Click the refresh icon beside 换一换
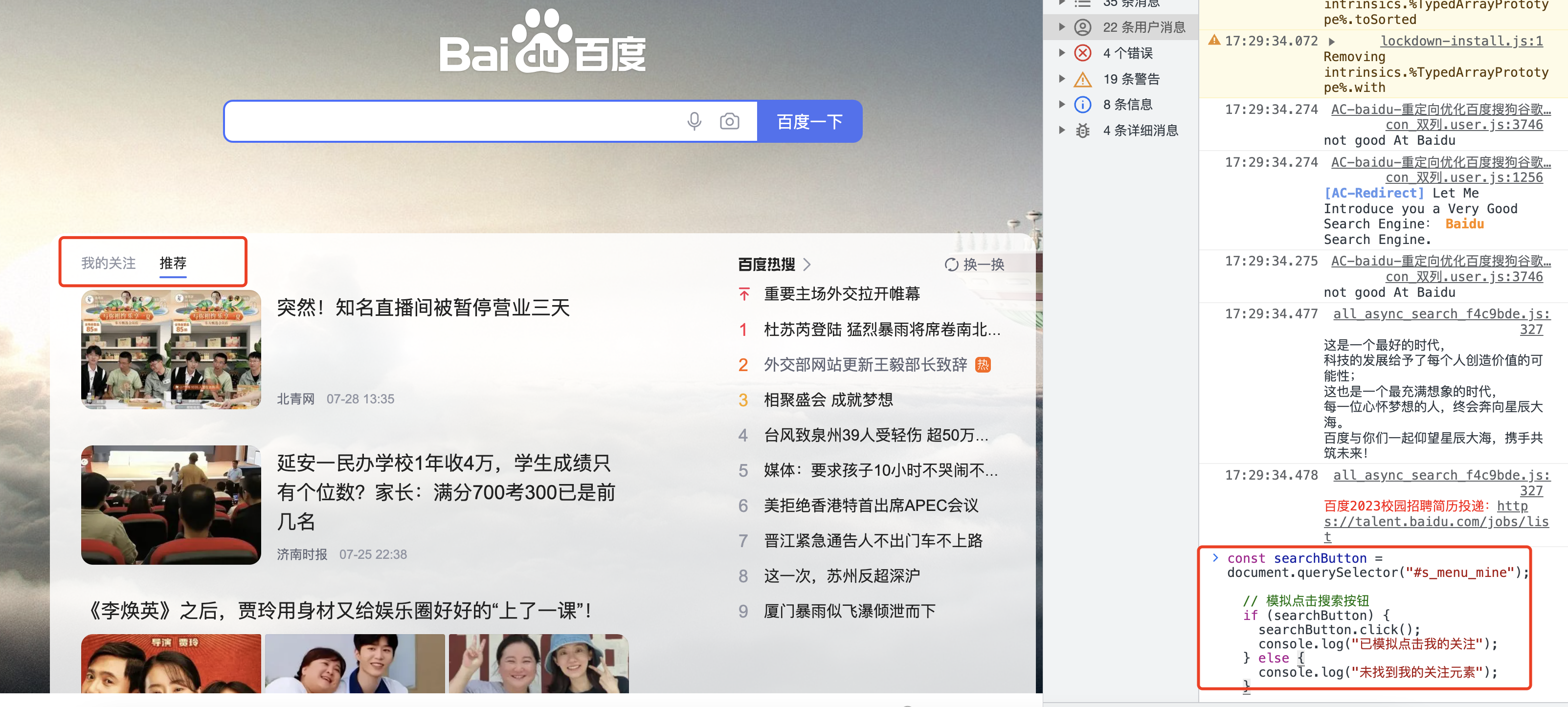Image resolution: width=1568 pixels, height=707 pixels. pos(951,265)
